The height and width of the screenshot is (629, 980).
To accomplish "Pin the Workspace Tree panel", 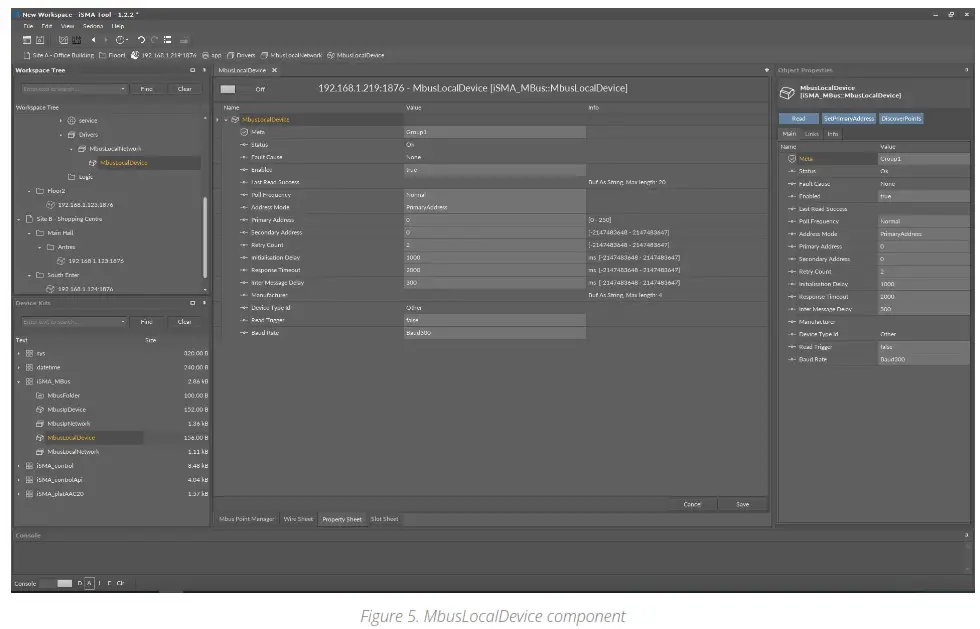I will click(204, 70).
